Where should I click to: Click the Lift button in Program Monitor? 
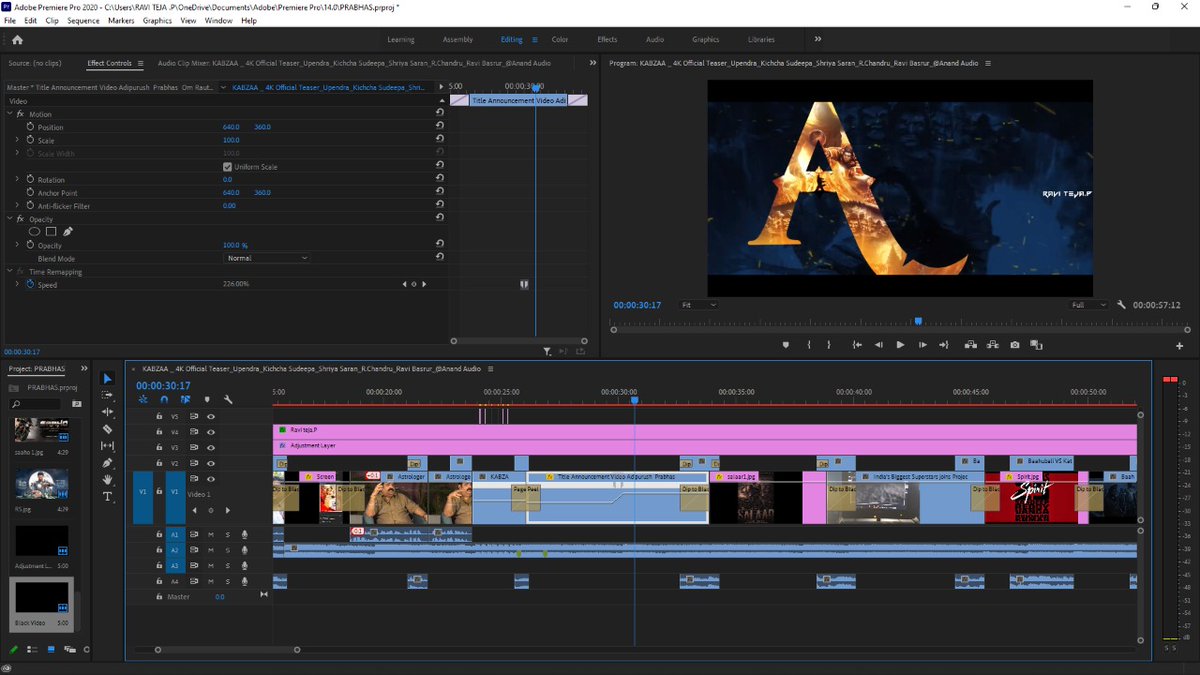tap(970, 345)
